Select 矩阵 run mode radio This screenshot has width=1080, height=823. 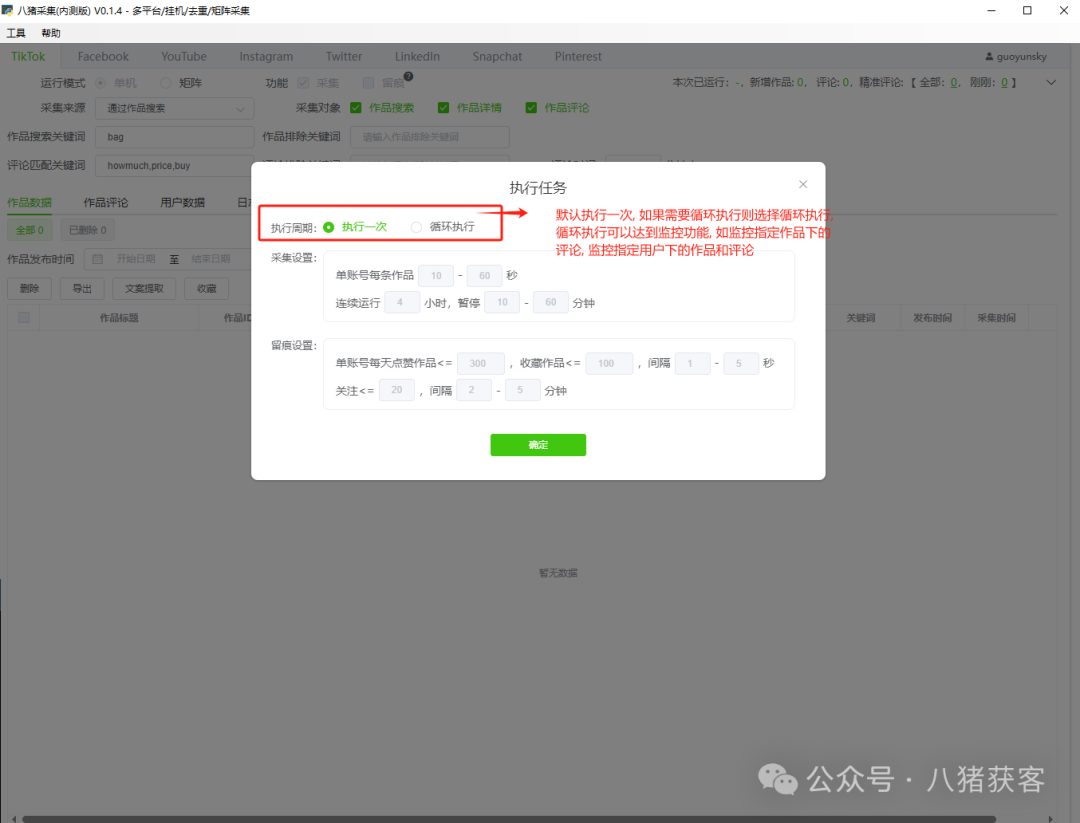pyautogui.click(x=165, y=83)
